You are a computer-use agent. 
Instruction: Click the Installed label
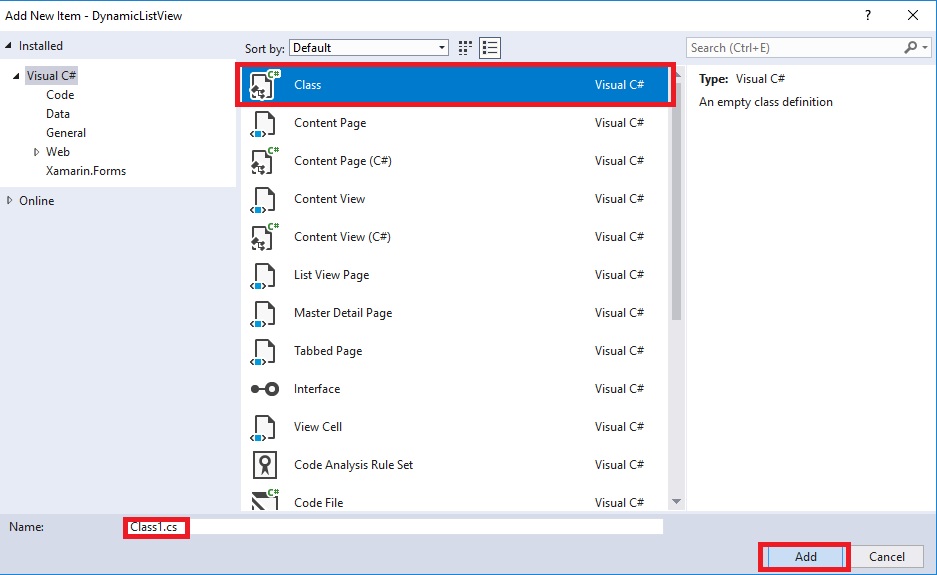point(41,45)
